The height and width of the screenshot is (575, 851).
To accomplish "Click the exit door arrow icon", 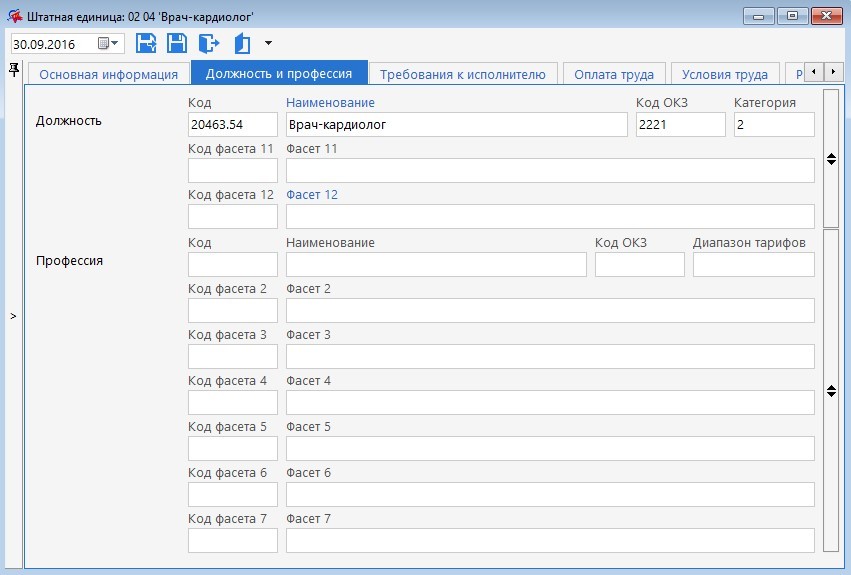I will [x=209, y=43].
